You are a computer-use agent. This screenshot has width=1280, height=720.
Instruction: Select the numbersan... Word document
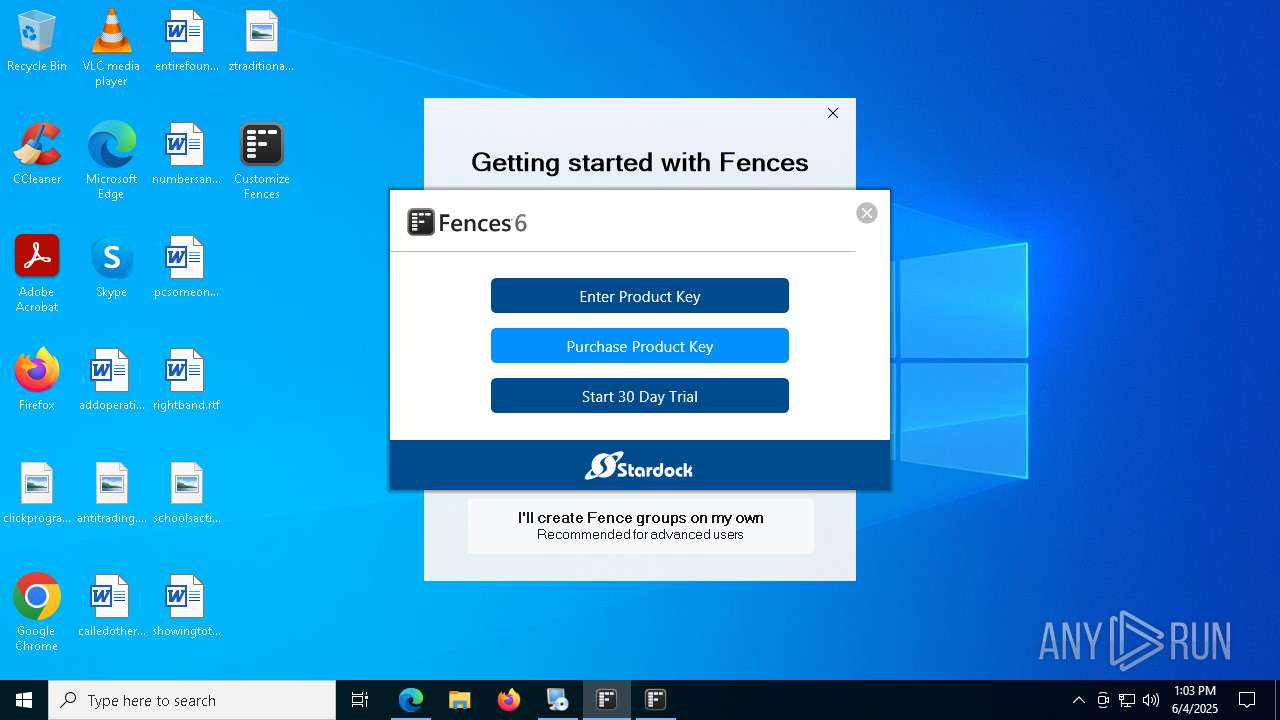(x=186, y=155)
